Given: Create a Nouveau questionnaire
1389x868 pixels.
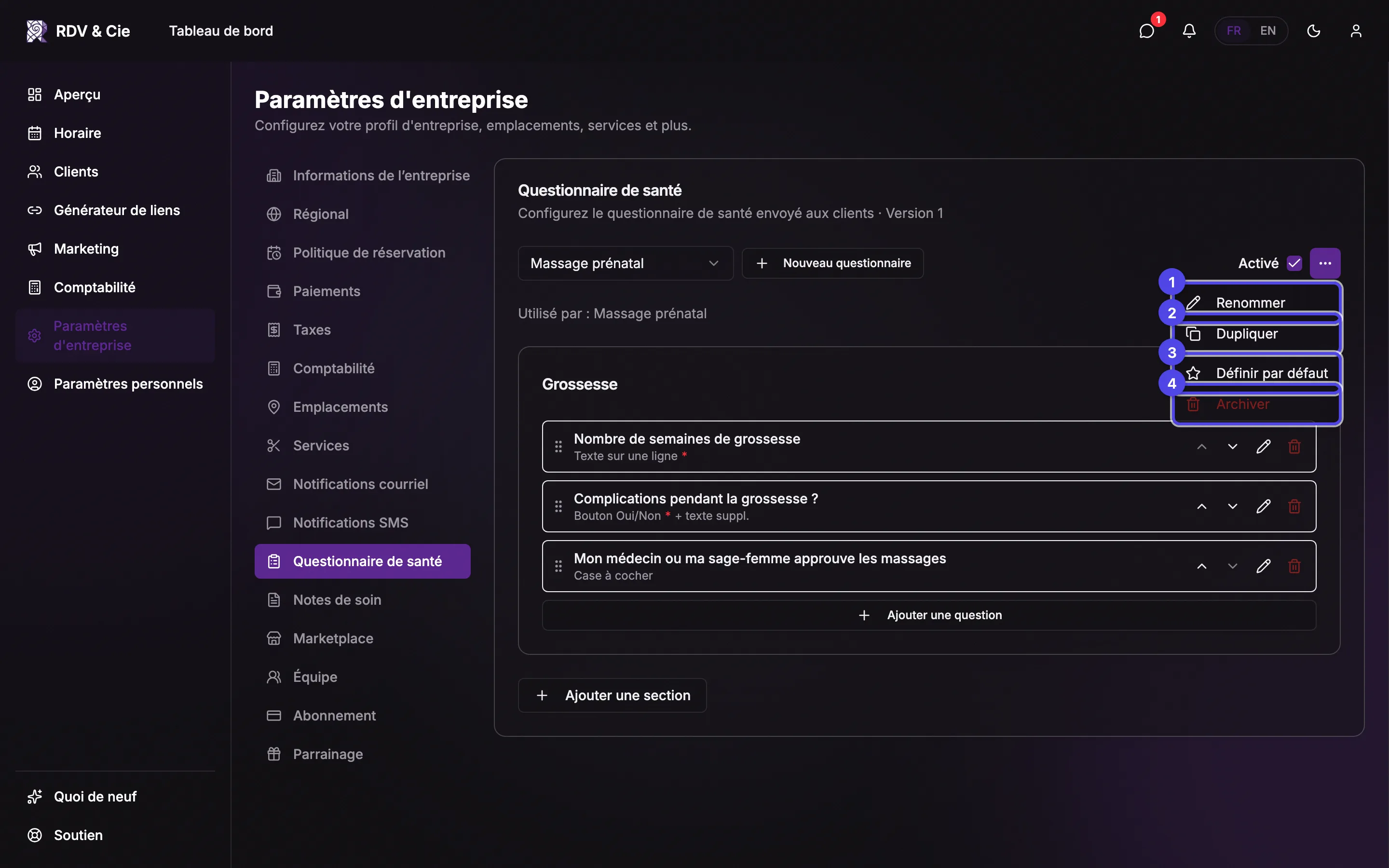Looking at the screenshot, I should pyautogui.click(x=833, y=263).
